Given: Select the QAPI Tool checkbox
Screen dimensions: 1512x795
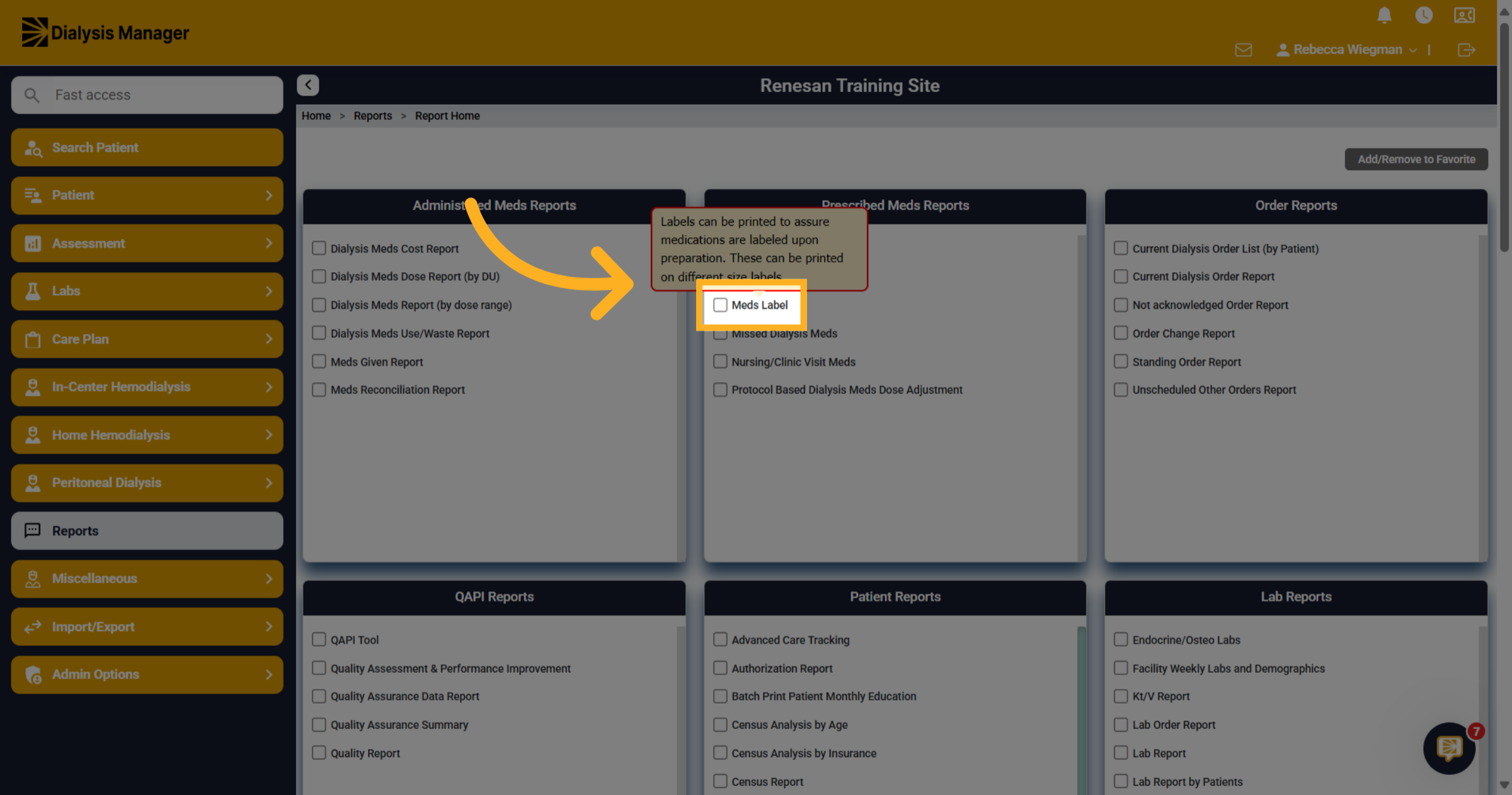Looking at the screenshot, I should [x=319, y=639].
